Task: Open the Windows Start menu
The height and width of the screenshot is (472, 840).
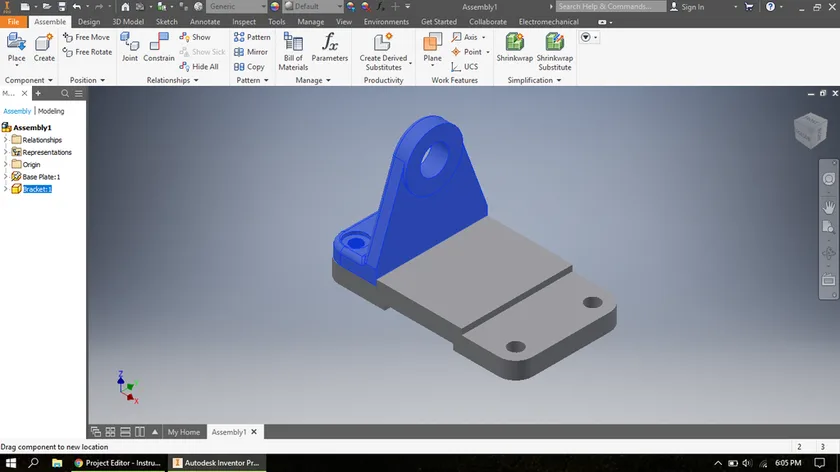Action: pos(11,463)
